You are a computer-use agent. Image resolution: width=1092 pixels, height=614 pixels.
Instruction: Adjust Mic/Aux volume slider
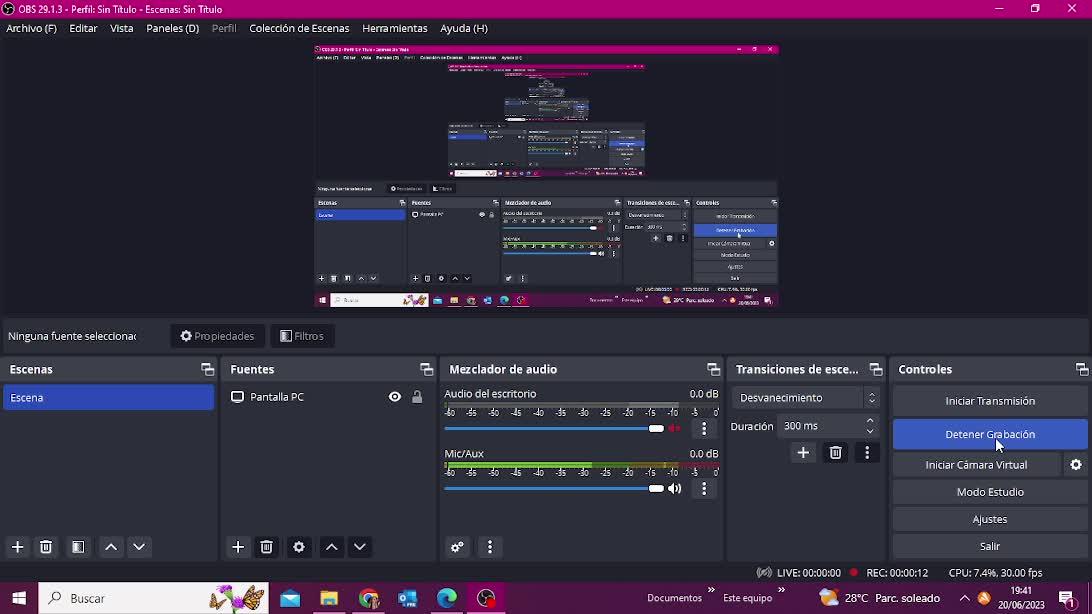tap(554, 489)
